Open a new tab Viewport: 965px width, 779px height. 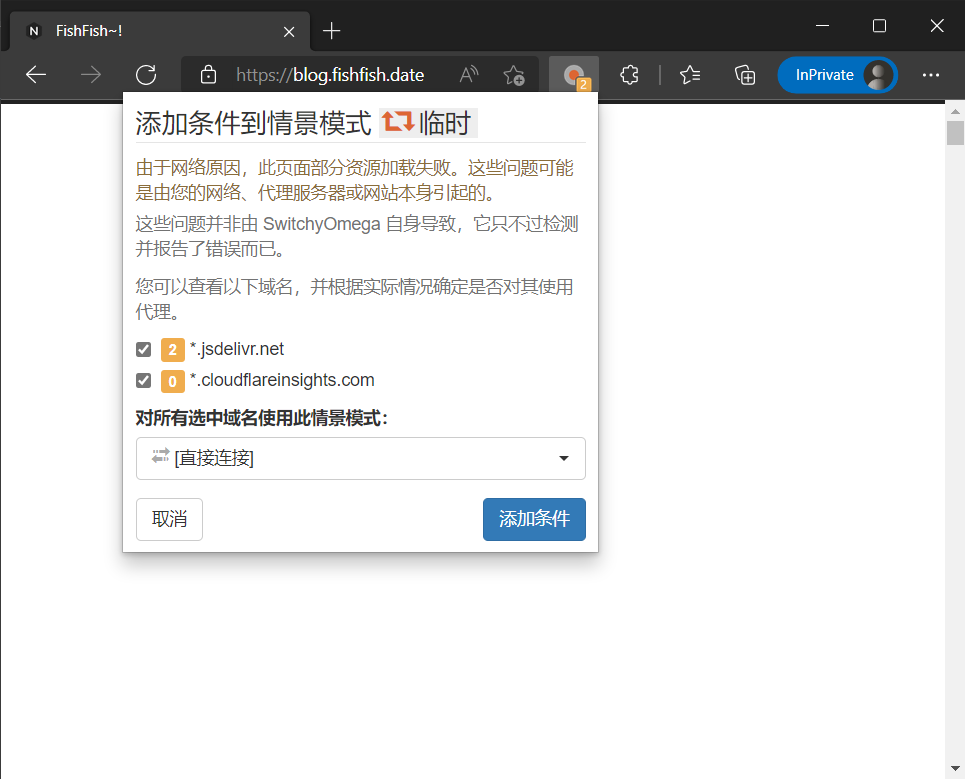[332, 31]
